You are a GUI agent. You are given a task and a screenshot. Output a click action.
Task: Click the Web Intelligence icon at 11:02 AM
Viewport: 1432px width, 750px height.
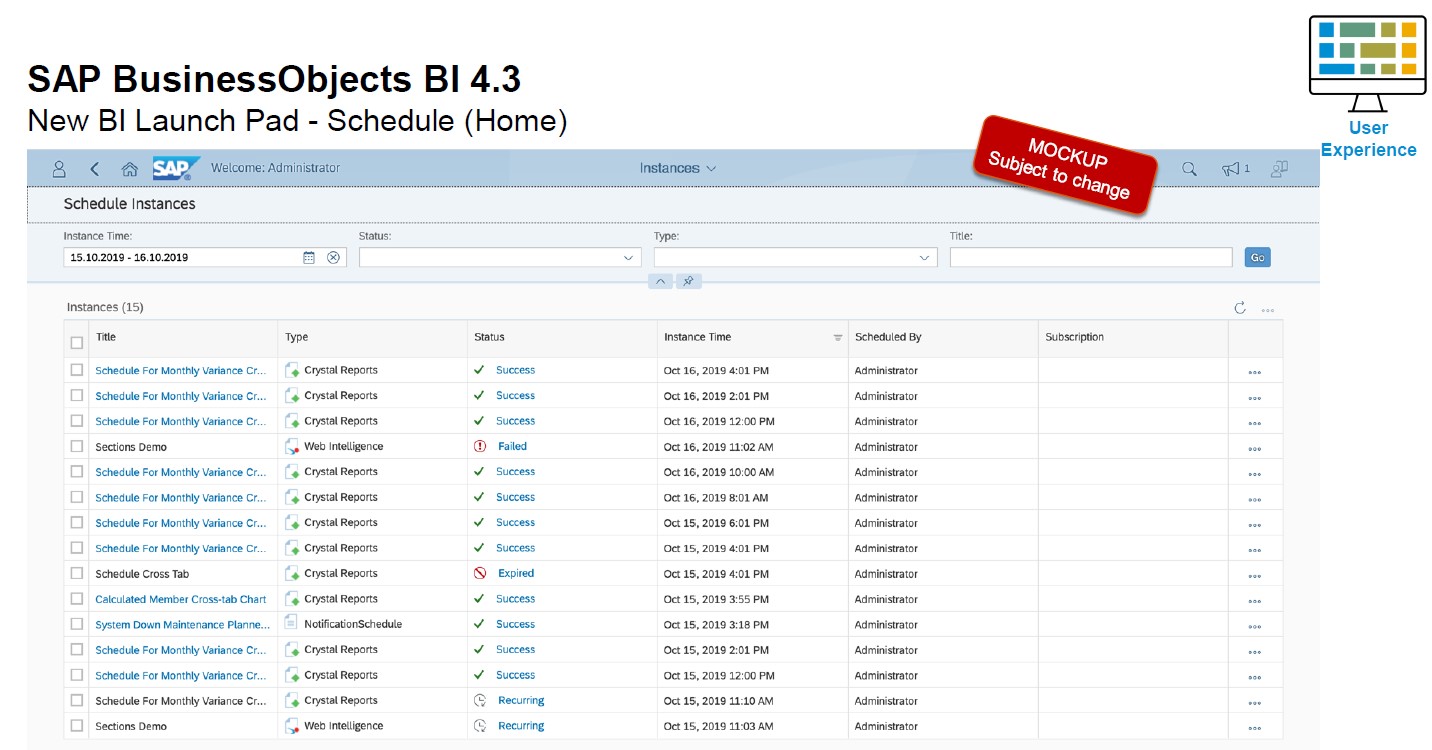coord(291,446)
